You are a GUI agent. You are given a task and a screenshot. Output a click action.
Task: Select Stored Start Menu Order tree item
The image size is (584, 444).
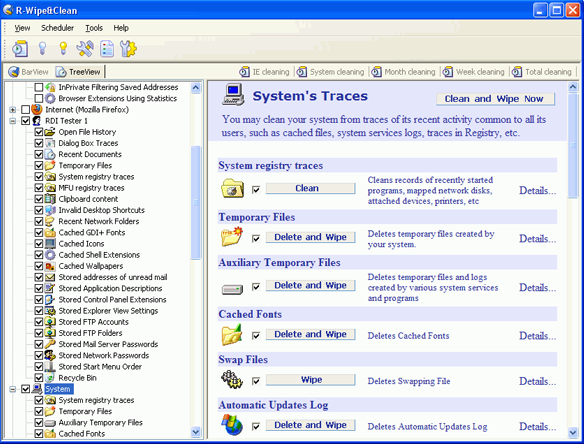100,367
